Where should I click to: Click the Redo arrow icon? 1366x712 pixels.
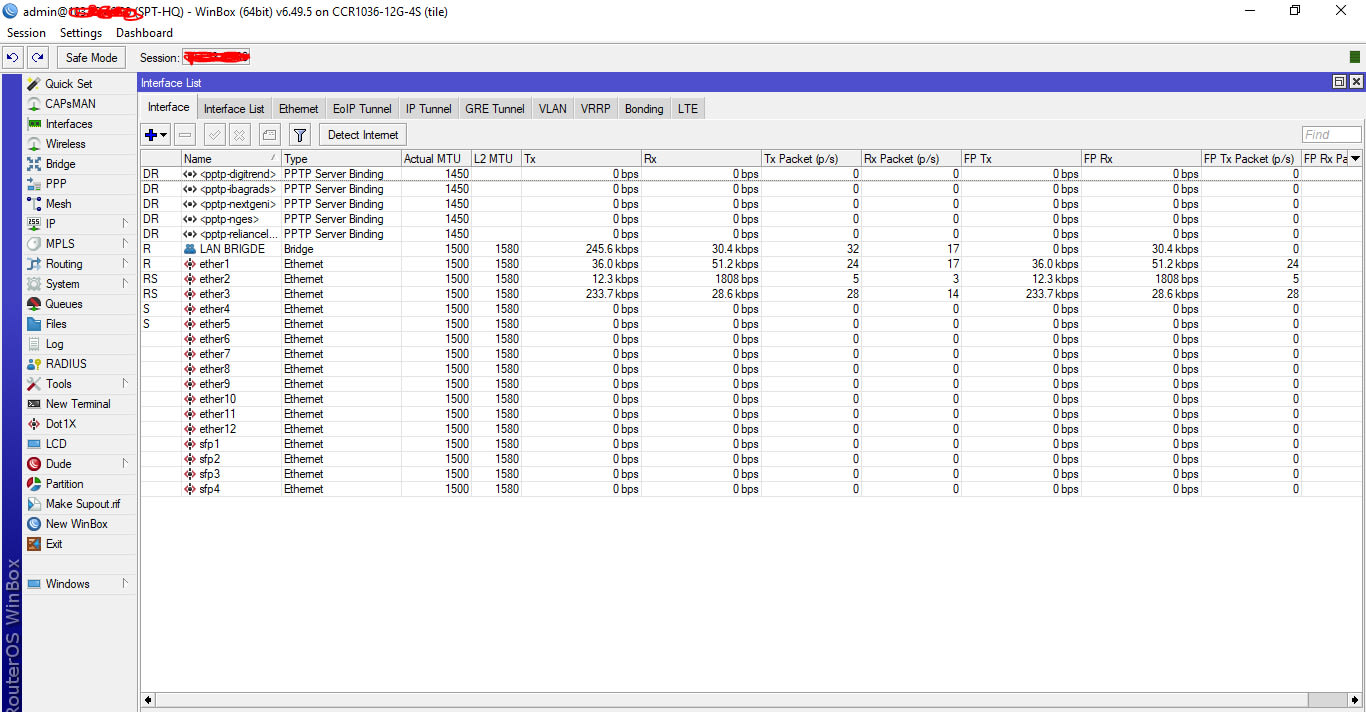pyautogui.click(x=37, y=58)
